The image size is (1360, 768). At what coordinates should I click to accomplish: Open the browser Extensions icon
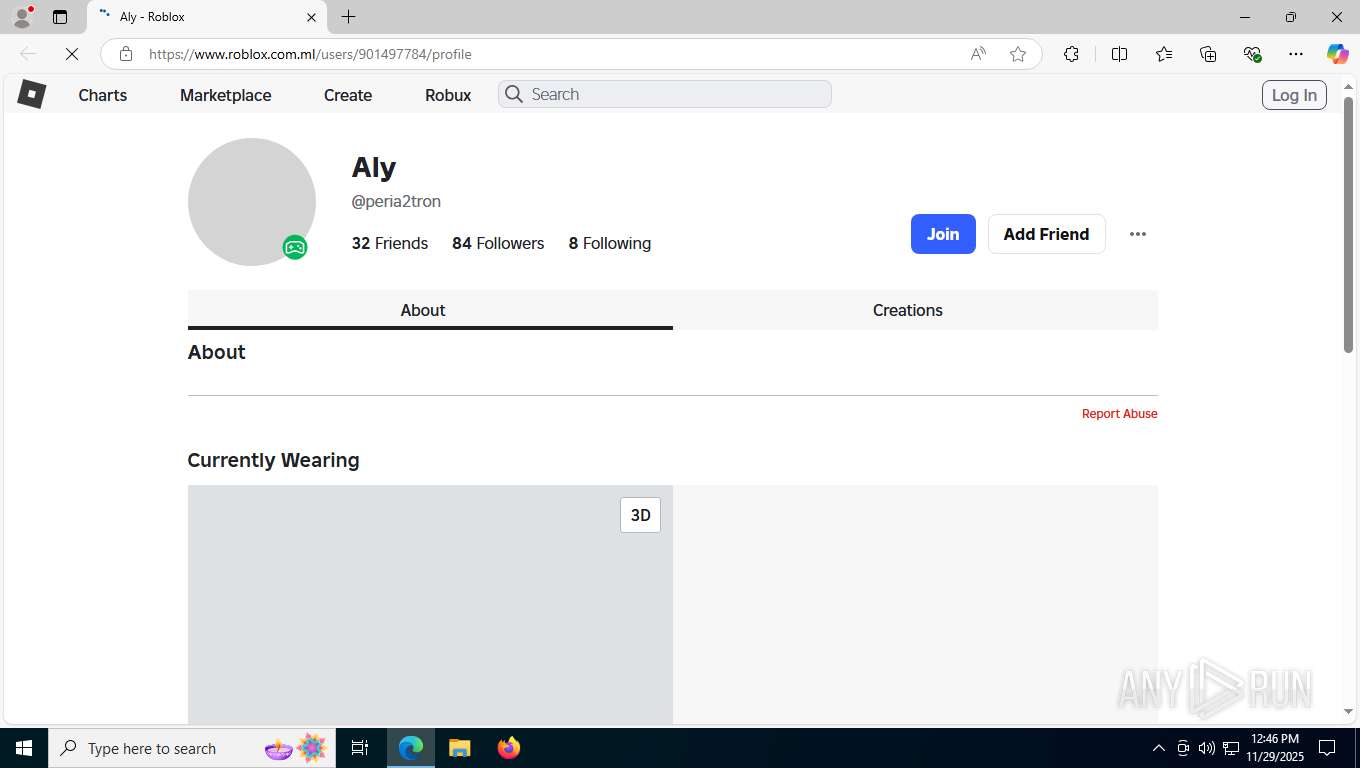click(1071, 54)
